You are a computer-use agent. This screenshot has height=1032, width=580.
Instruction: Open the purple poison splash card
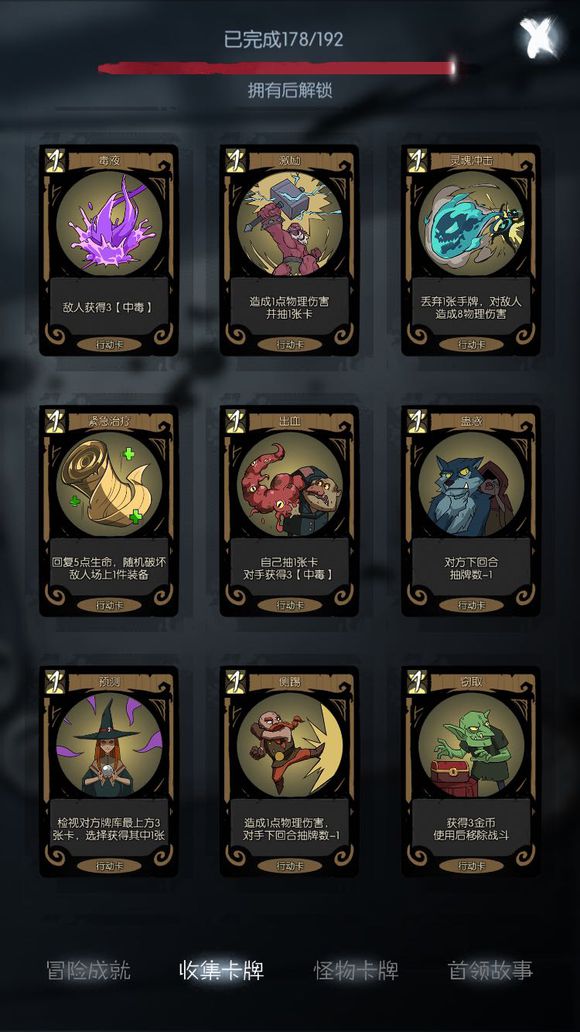tap(109, 250)
